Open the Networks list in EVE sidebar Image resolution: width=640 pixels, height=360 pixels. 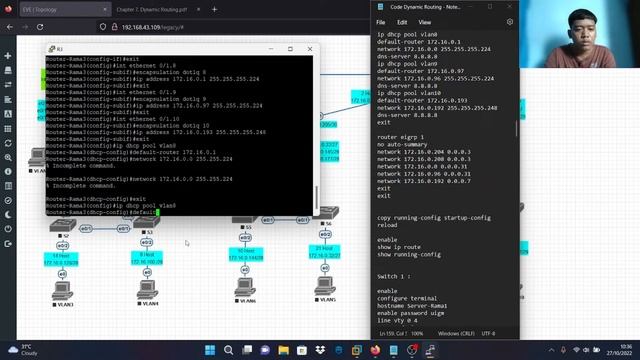click(x=8, y=84)
